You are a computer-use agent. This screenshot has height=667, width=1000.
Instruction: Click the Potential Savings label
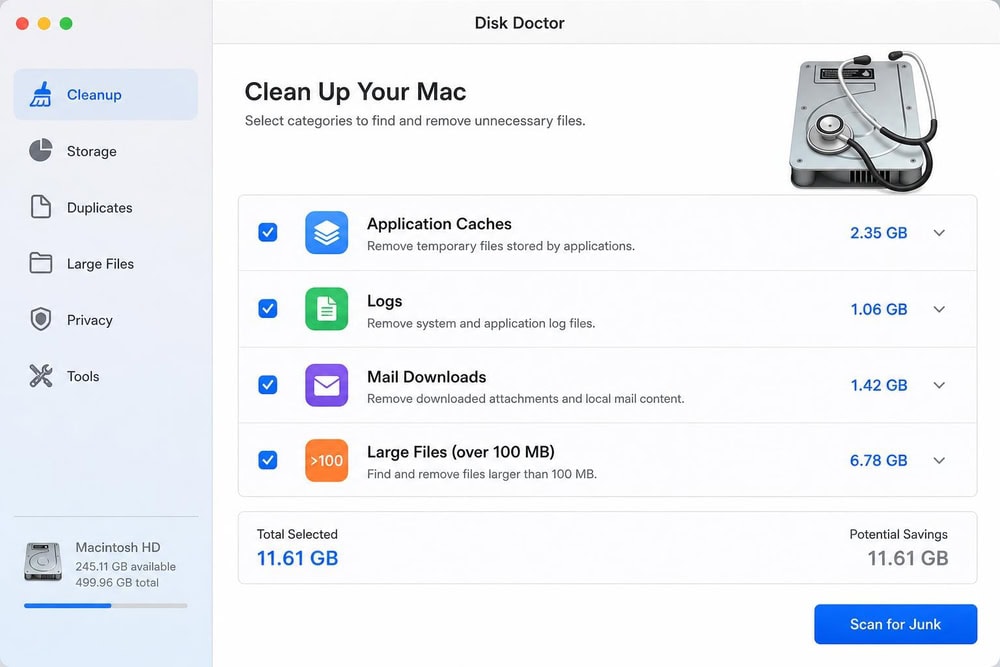pyautogui.click(x=899, y=534)
